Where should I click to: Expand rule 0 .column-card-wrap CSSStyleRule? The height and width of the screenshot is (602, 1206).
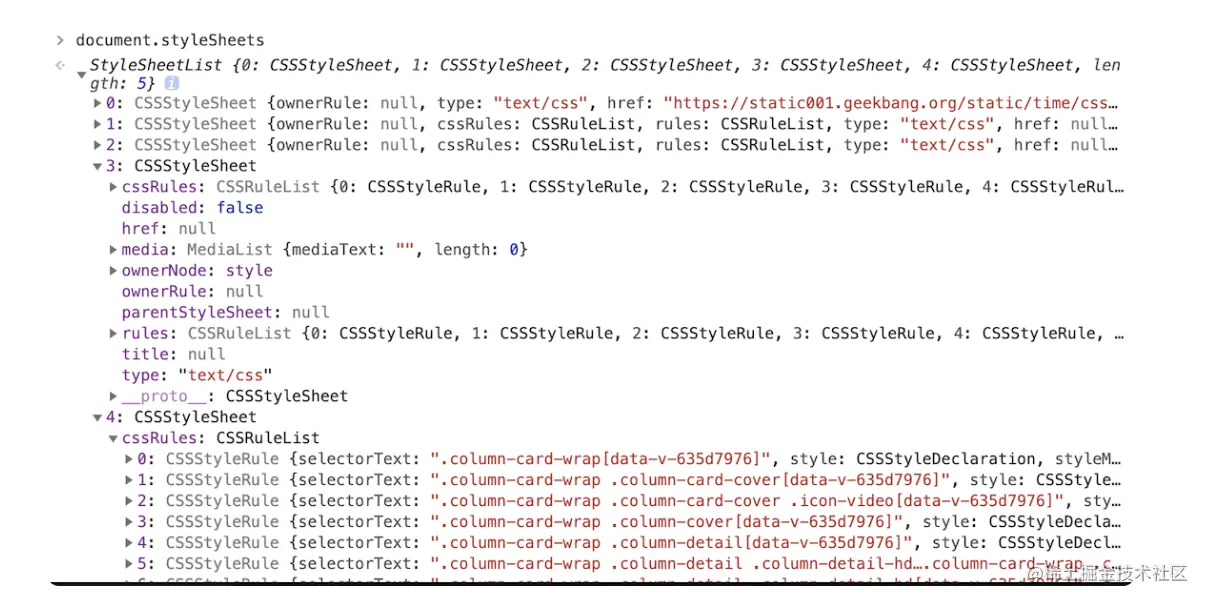tap(129, 459)
